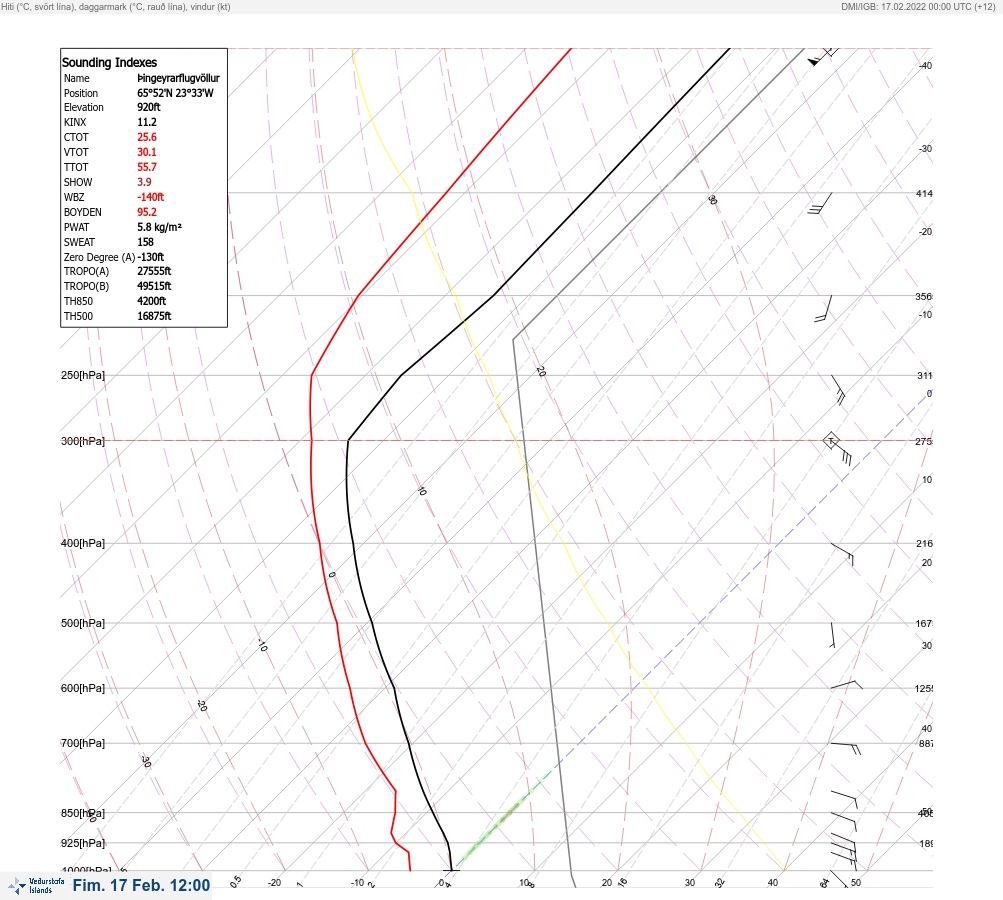The image size is (1003, 900).
Task: Click the 400[hPa] pressure label
Action: coord(83,543)
